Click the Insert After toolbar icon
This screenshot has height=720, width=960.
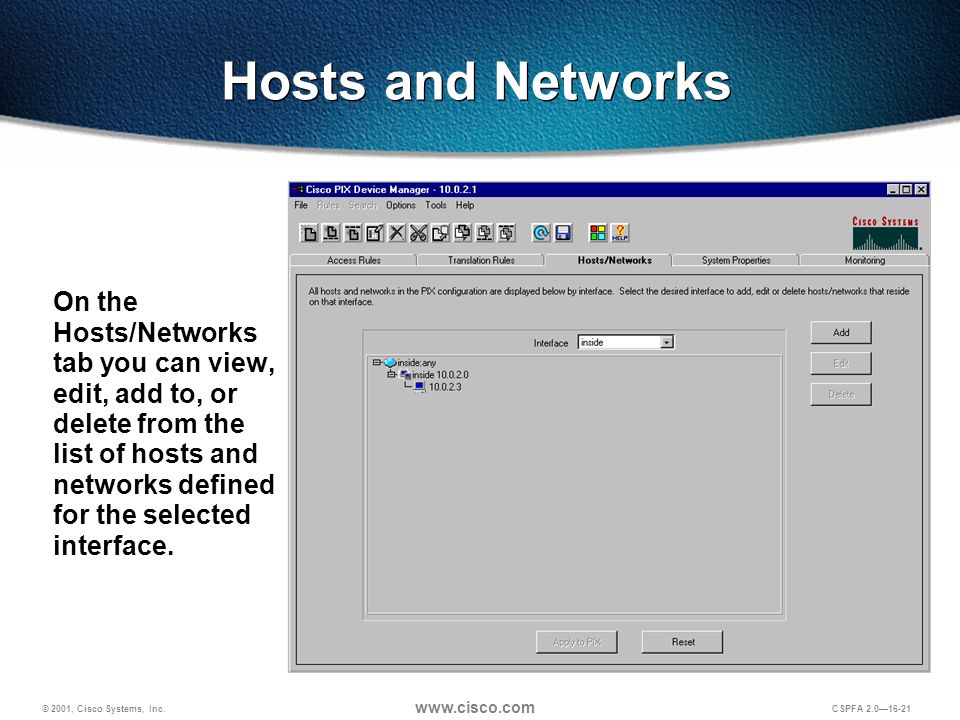pyautogui.click(x=353, y=233)
